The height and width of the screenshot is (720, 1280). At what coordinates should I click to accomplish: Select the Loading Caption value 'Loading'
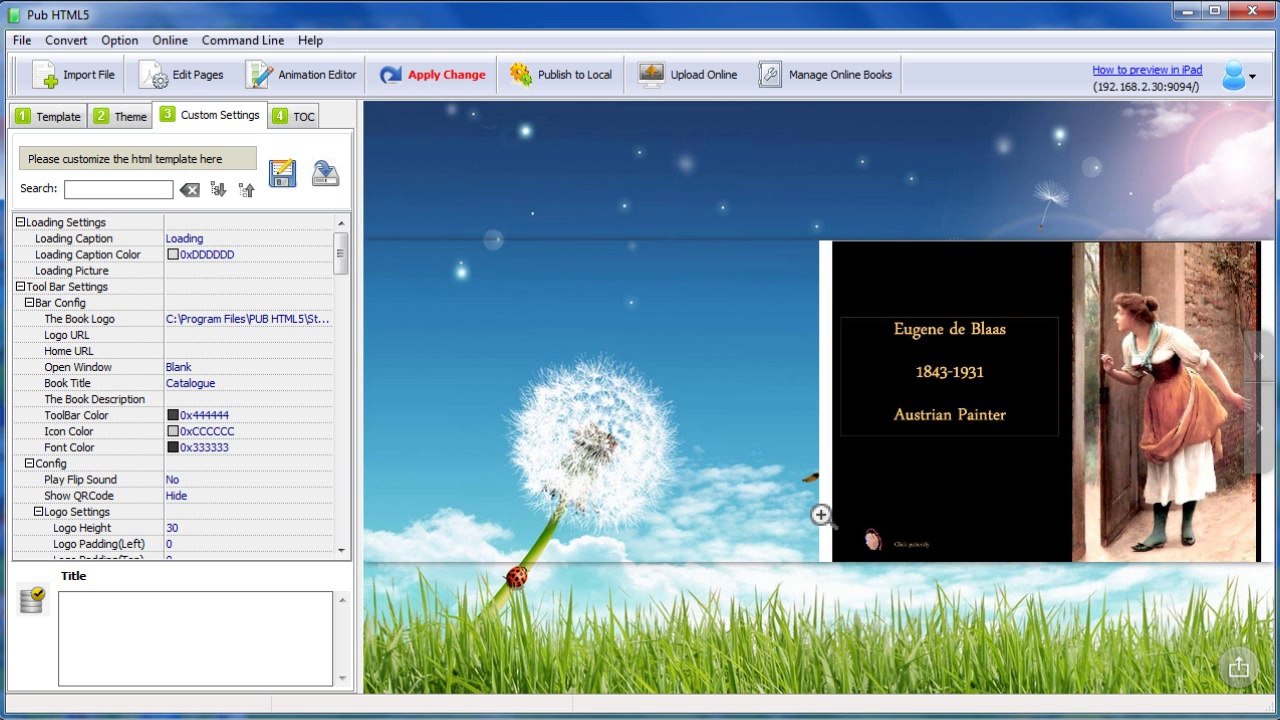pyautogui.click(x=184, y=238)
